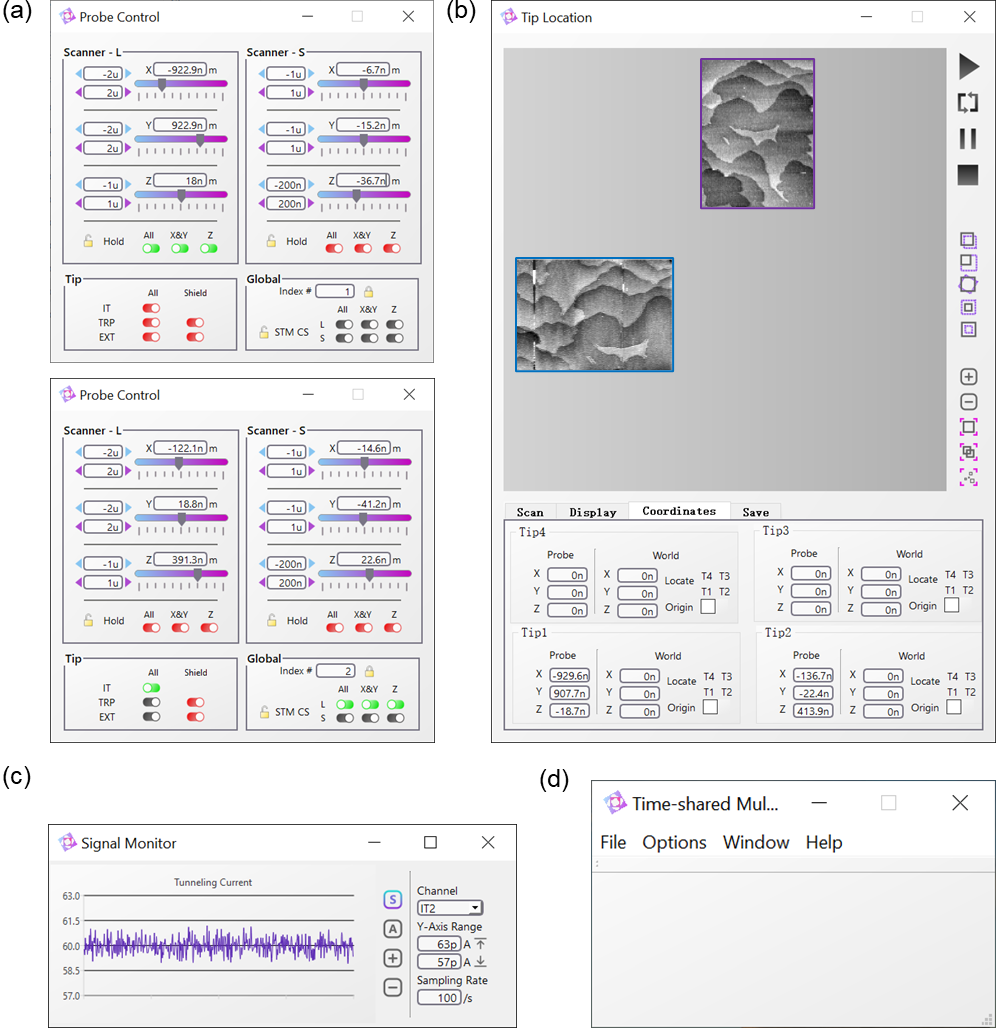Click the small dotted square inside solid frame icon
The height and width of the screenshot is (1028, 1000).
[x=968, y=329]
